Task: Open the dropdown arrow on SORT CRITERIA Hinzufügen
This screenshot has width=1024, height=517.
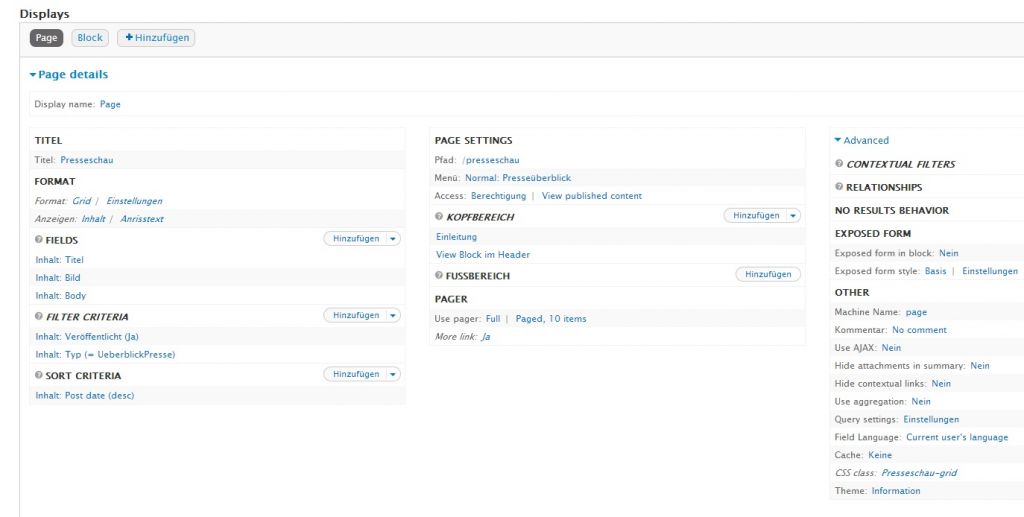Action: point(393,375)
